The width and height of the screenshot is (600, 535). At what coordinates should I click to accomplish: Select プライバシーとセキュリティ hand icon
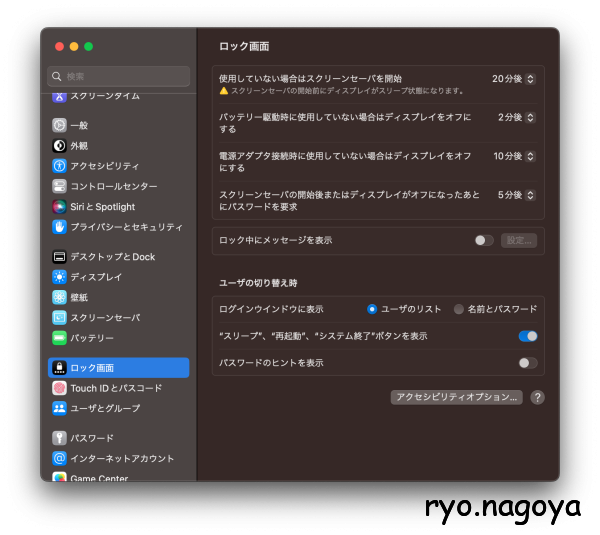pyautogui.click(x=60, y=227)
